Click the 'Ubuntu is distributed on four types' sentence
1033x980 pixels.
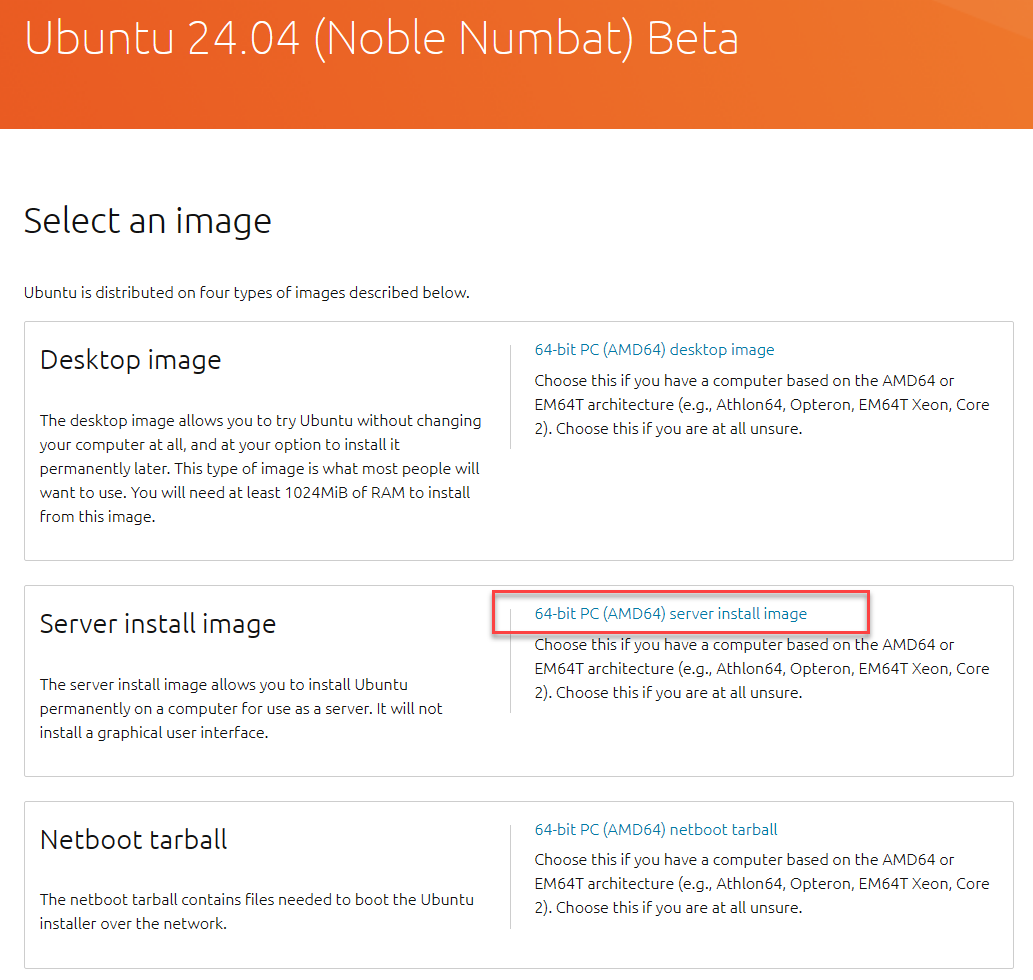[246, 293]
